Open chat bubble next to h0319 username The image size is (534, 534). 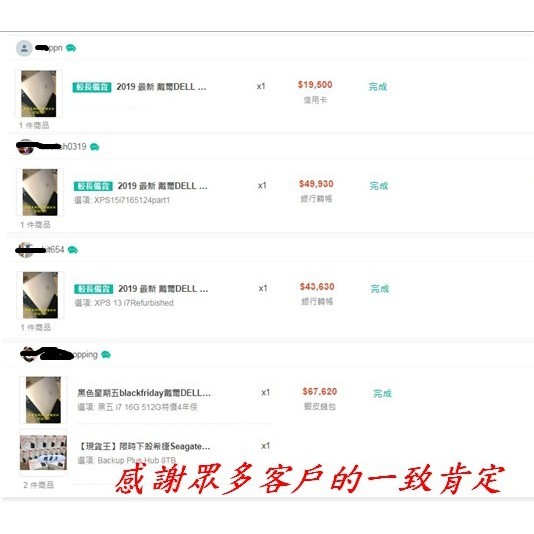[94, 147]
